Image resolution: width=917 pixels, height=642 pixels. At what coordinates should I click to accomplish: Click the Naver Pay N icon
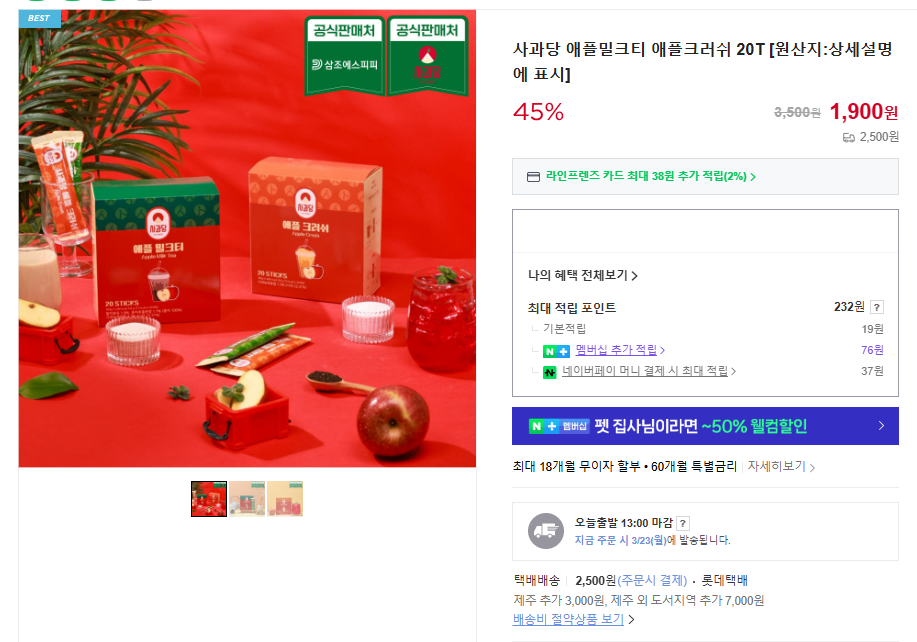(549, 372)
